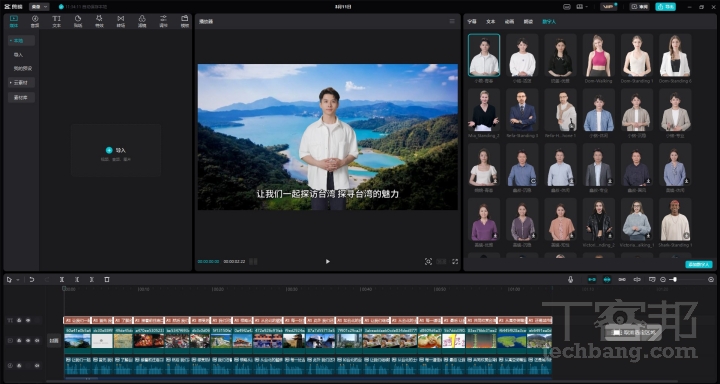The height and width of the screenshot is (384, 720).
Task: Toggle main track magnet in timeline toolbar
Action: pyautogui.click(x=592, y=279)
